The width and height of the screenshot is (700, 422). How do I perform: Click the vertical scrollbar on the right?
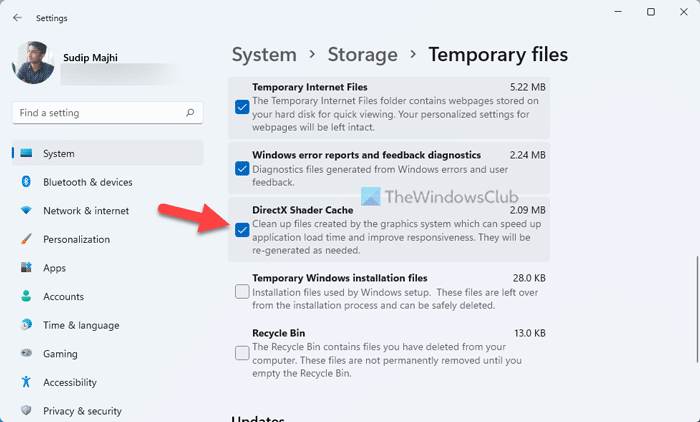coord(693,200)
